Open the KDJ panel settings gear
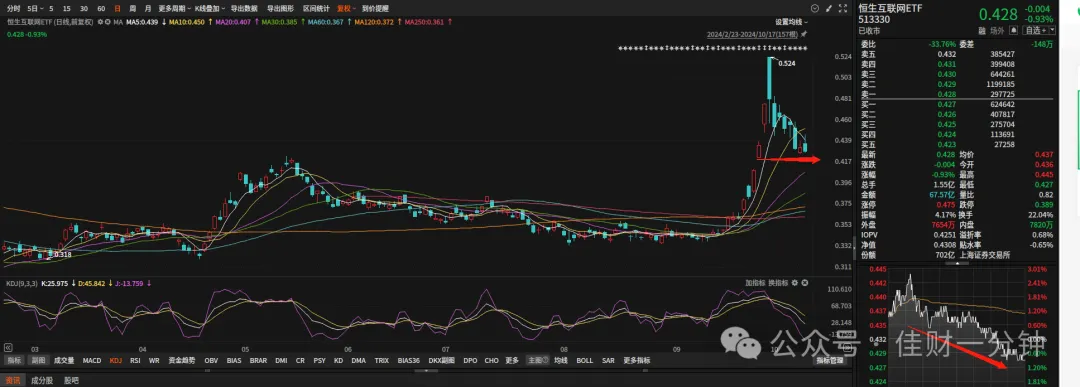 coord(795,283)
